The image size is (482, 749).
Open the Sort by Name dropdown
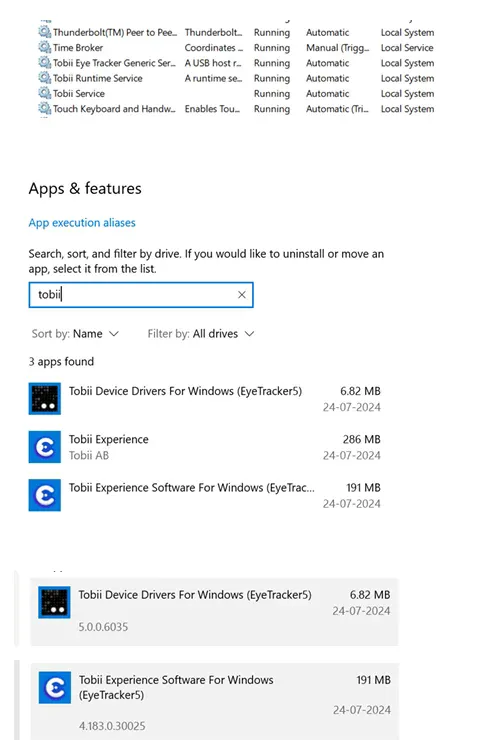(x=75, y=333)
